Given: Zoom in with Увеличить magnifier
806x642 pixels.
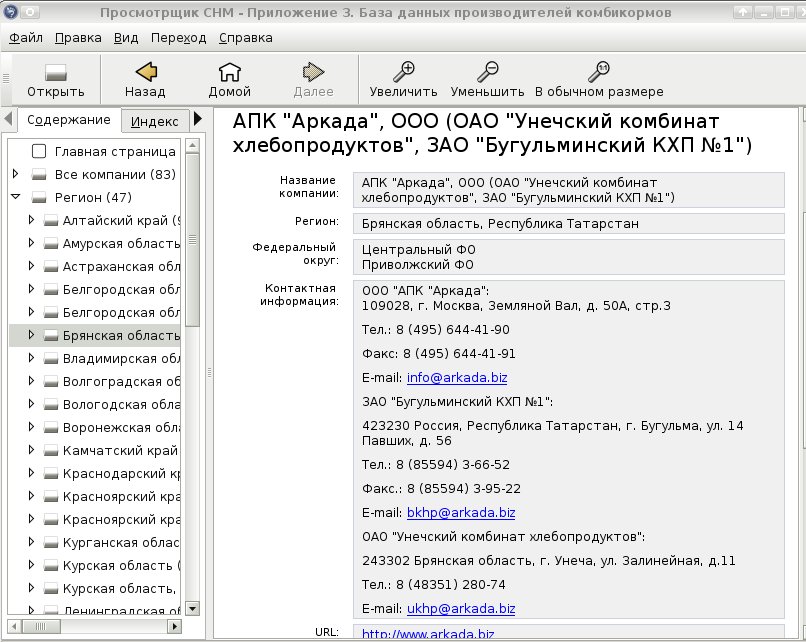Looking at the screenshot, I should (404, 72).
